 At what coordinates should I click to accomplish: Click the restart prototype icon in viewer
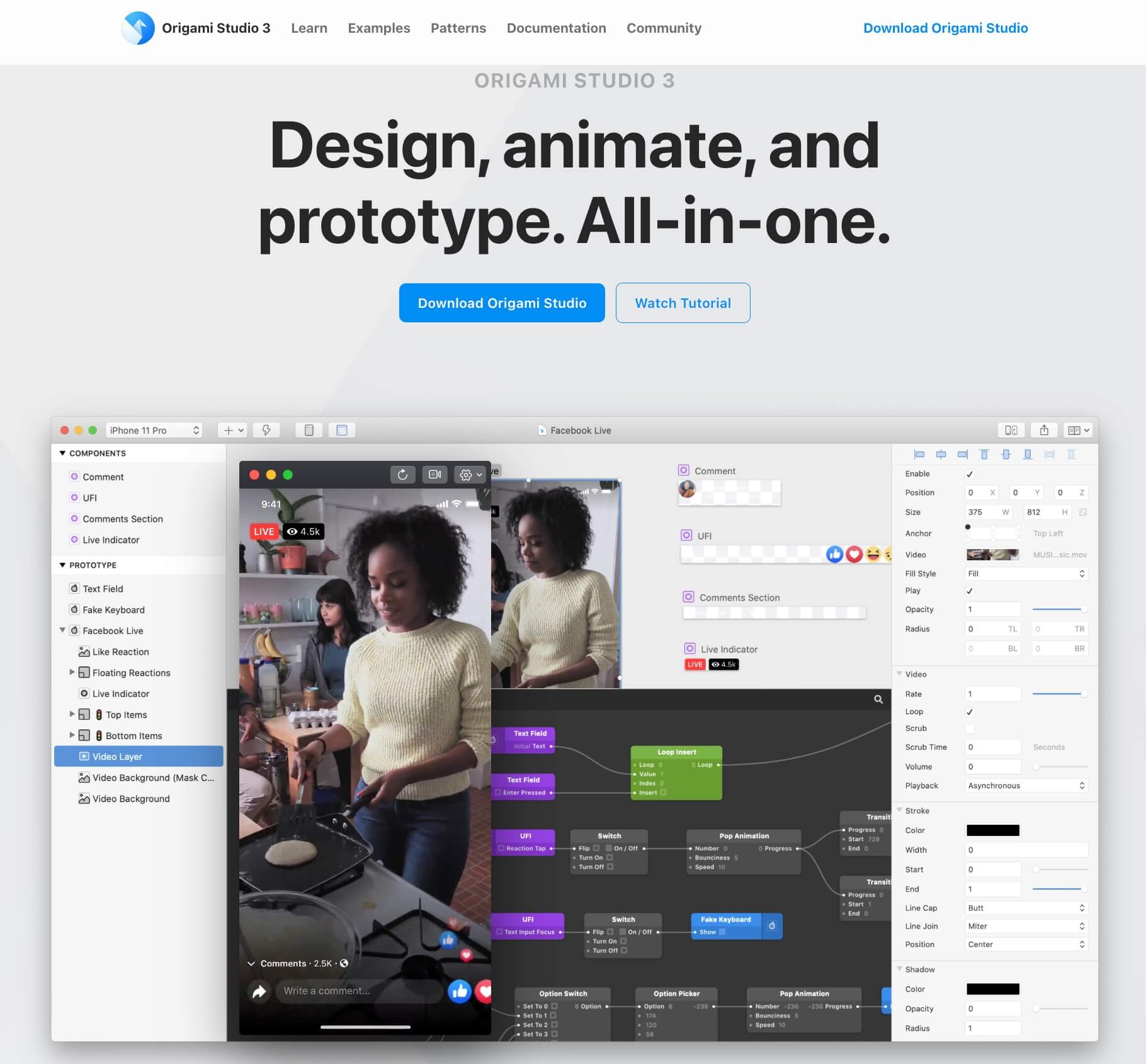[x=402, y=475]
